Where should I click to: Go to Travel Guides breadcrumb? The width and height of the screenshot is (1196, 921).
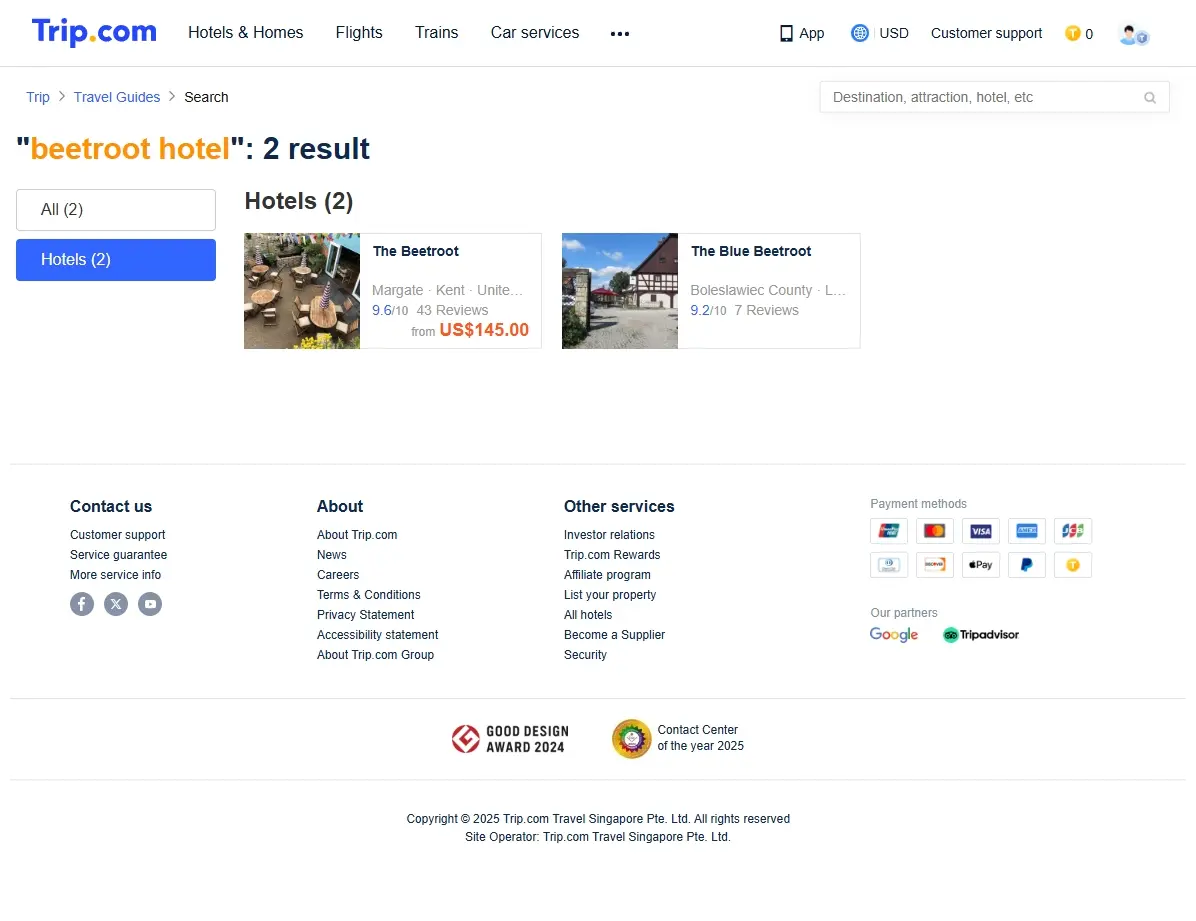pos(117,97)
